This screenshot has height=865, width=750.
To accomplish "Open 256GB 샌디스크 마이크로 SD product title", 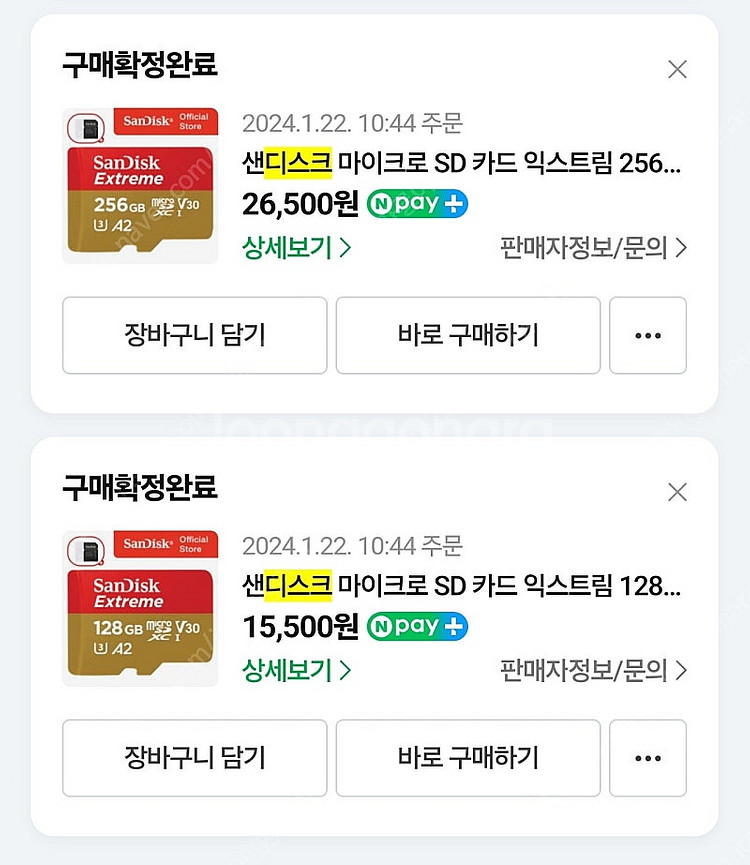I will tap(462, 163).
